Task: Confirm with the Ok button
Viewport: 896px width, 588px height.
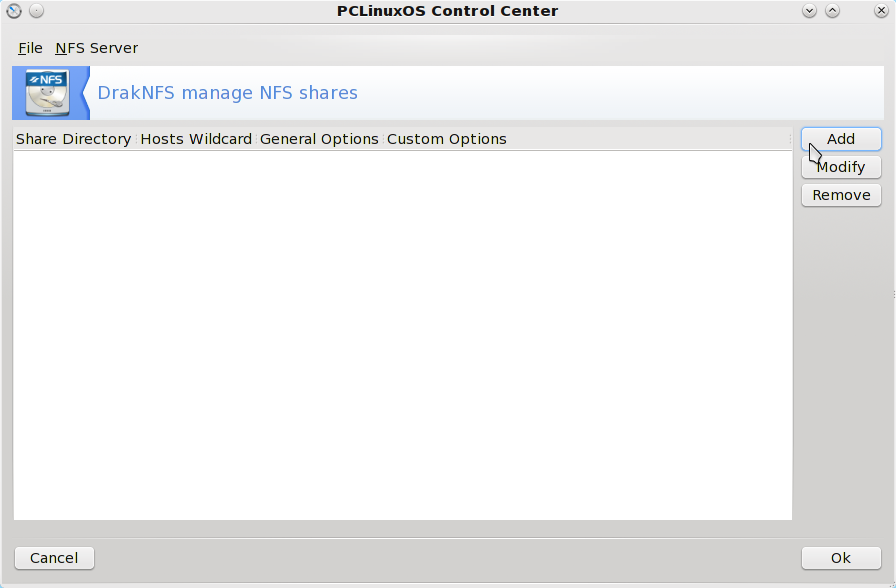Action: click(841, 558)
